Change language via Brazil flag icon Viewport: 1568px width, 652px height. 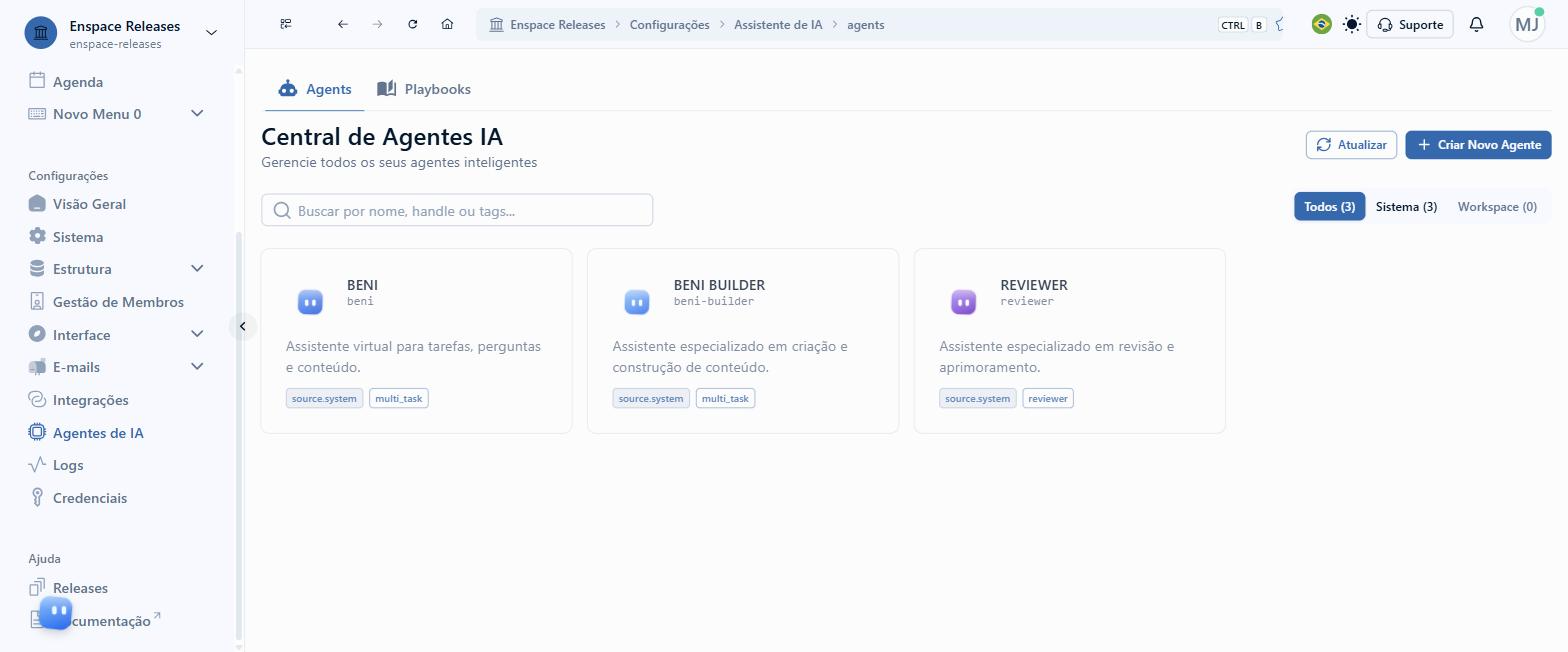point(1321,24)
